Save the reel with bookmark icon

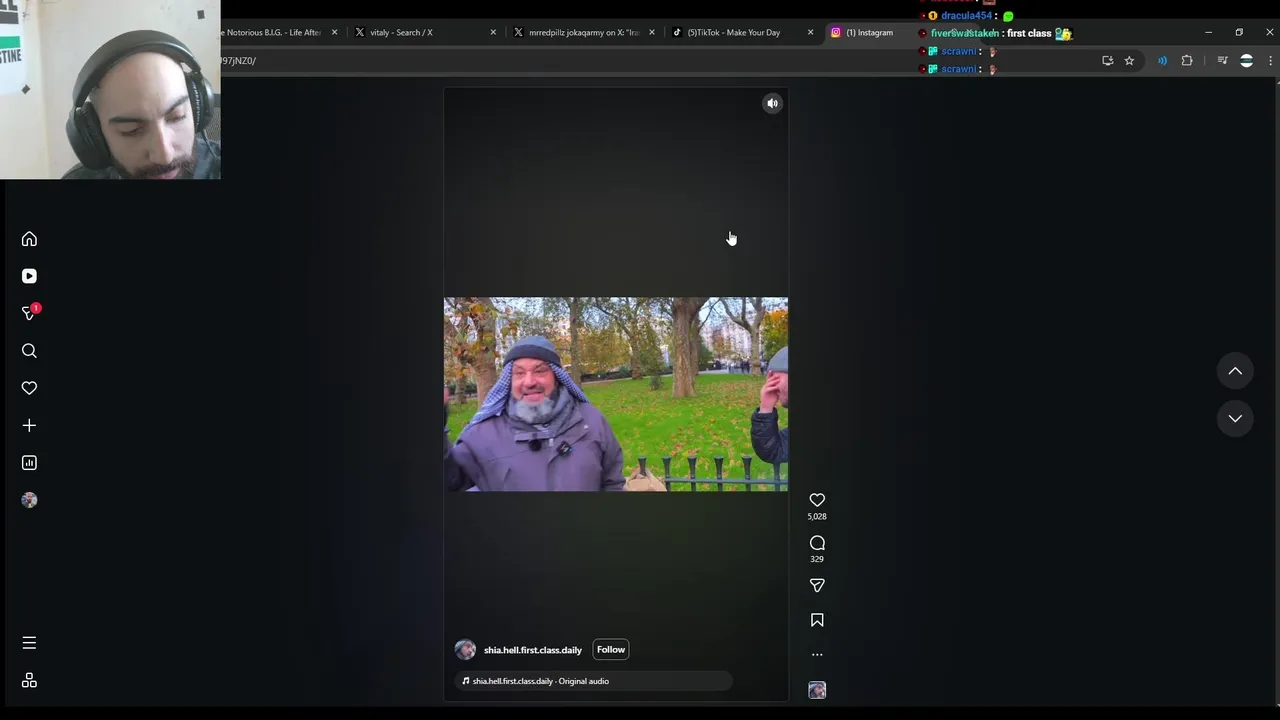tap(817, 620)
